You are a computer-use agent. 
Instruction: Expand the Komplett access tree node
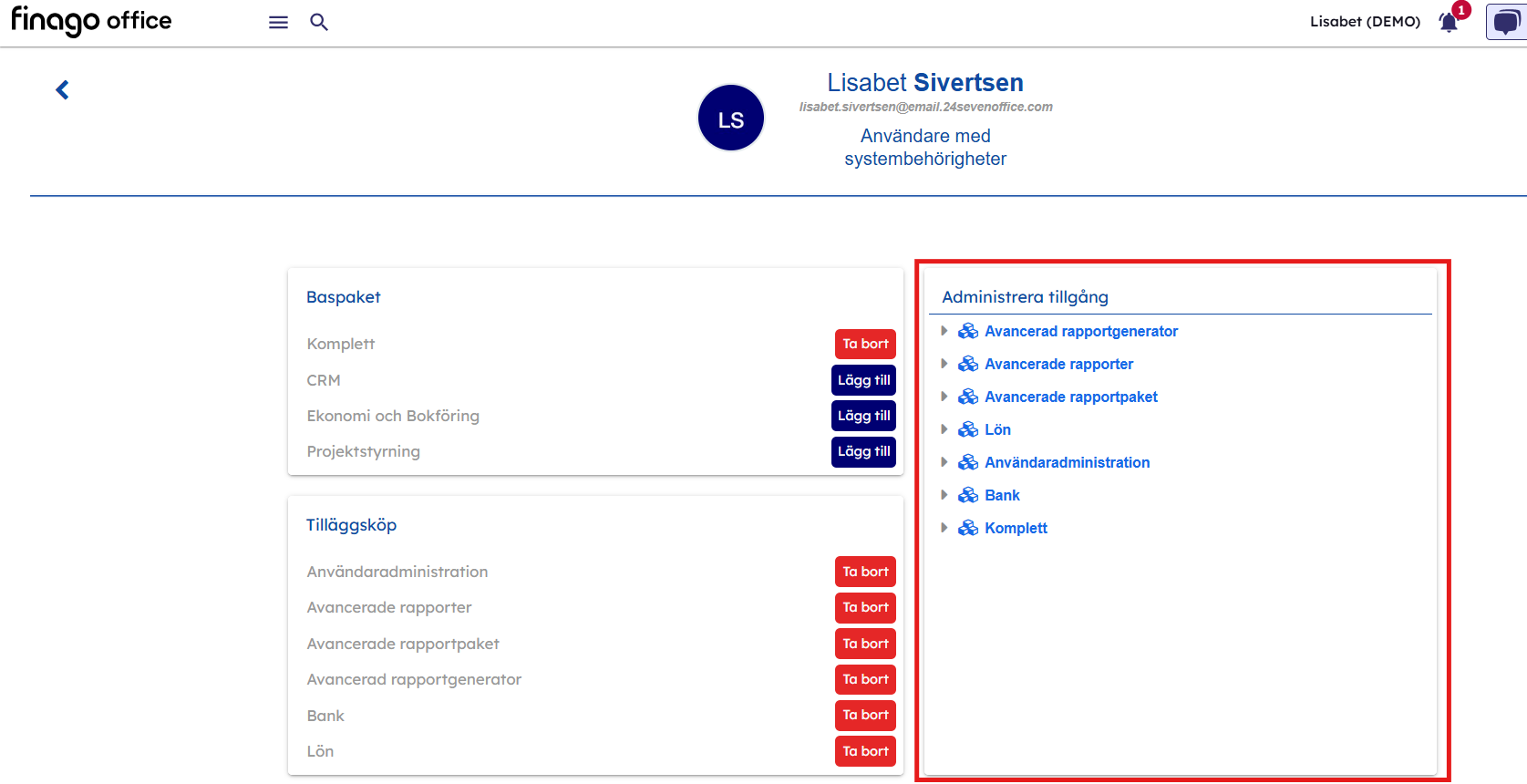coord(944,528)
